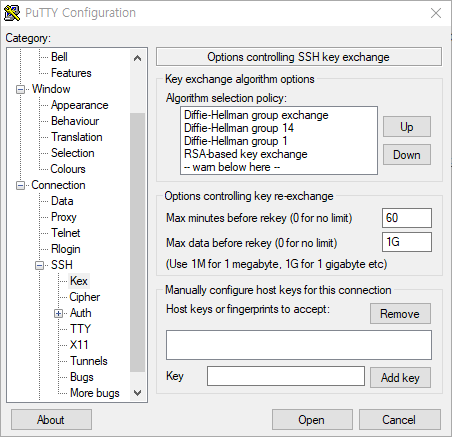Open Behaviour settings
Screen dimensions: 452x437
coord(75,121)
